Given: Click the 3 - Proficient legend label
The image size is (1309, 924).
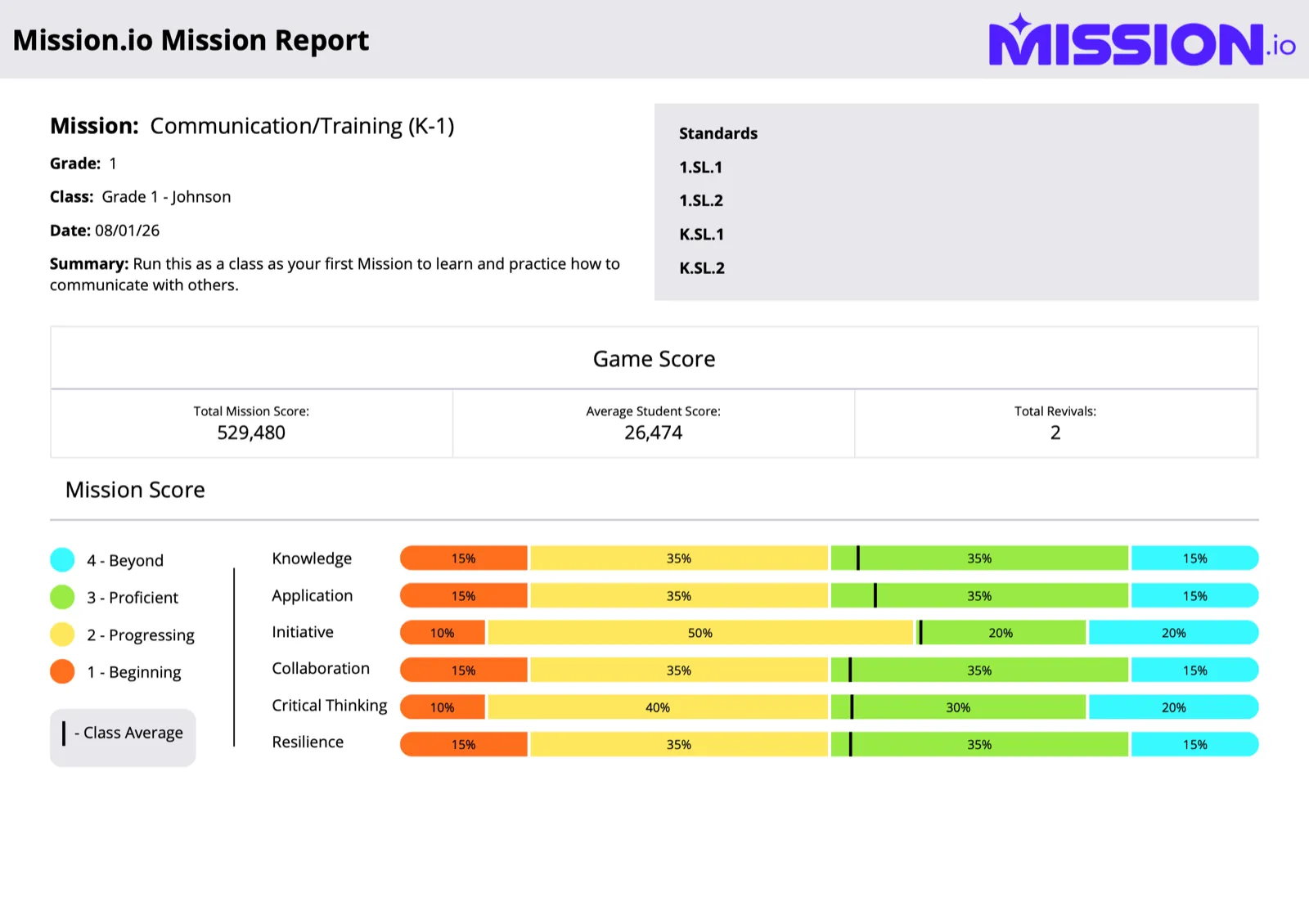Looking at the screenshot, I should click(x=133, y=598).
